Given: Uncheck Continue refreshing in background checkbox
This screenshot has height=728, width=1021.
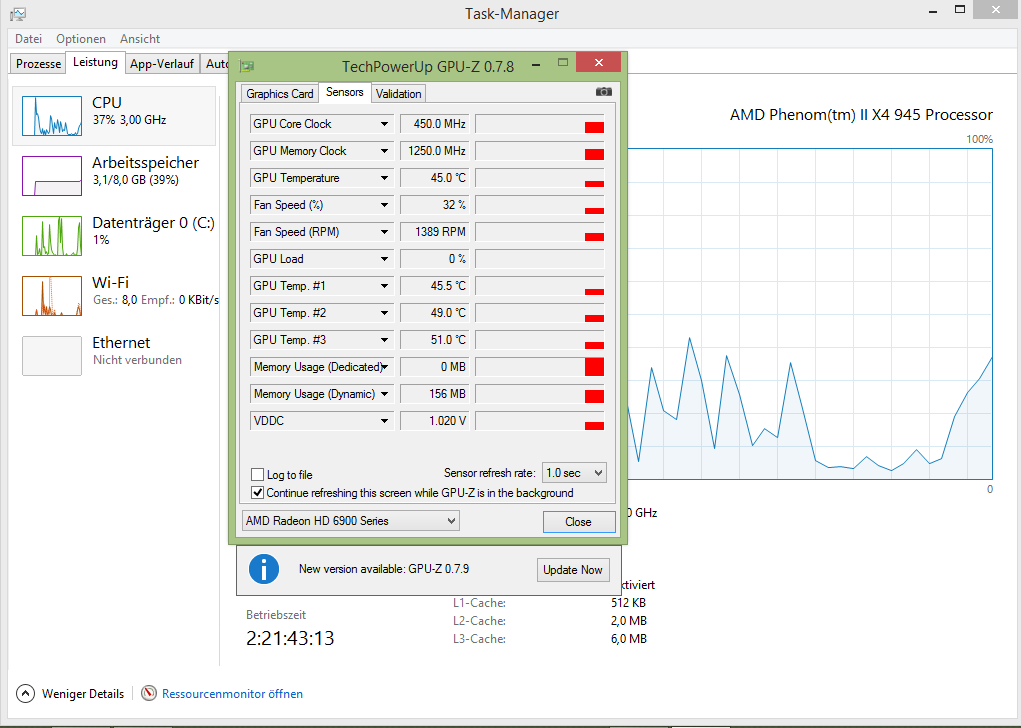Looking at the screenshot, I should click(x=257, y=492).
